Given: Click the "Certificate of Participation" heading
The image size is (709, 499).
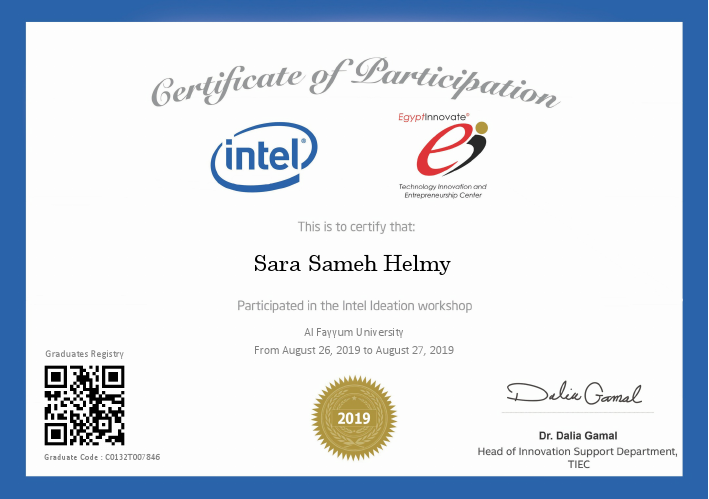Looking at the screenshot, I should (356, 83).
